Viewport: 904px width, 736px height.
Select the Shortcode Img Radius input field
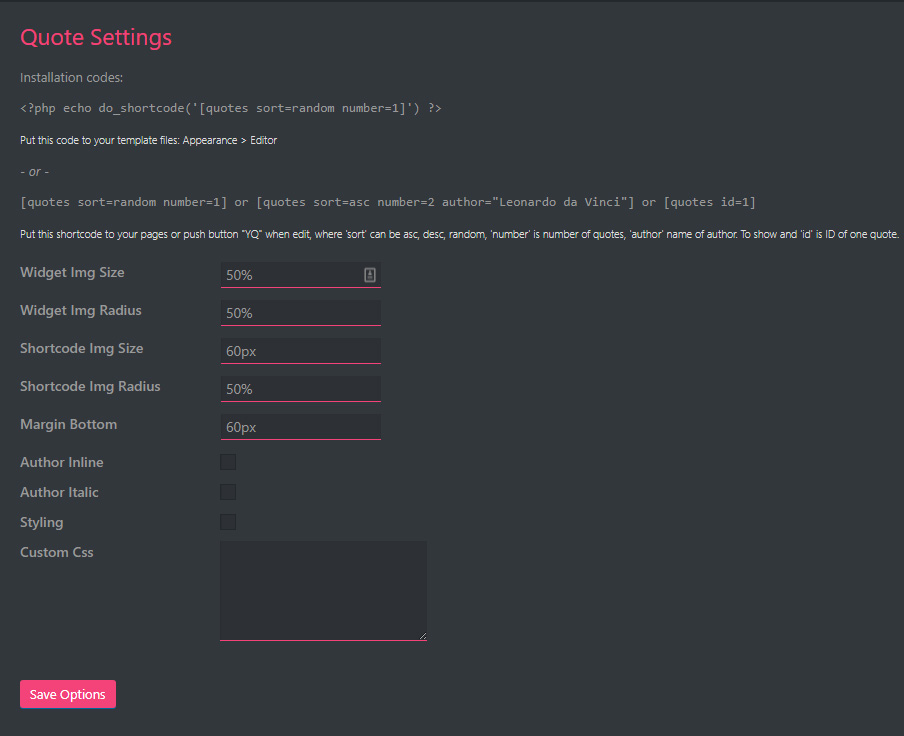(300, 389)
